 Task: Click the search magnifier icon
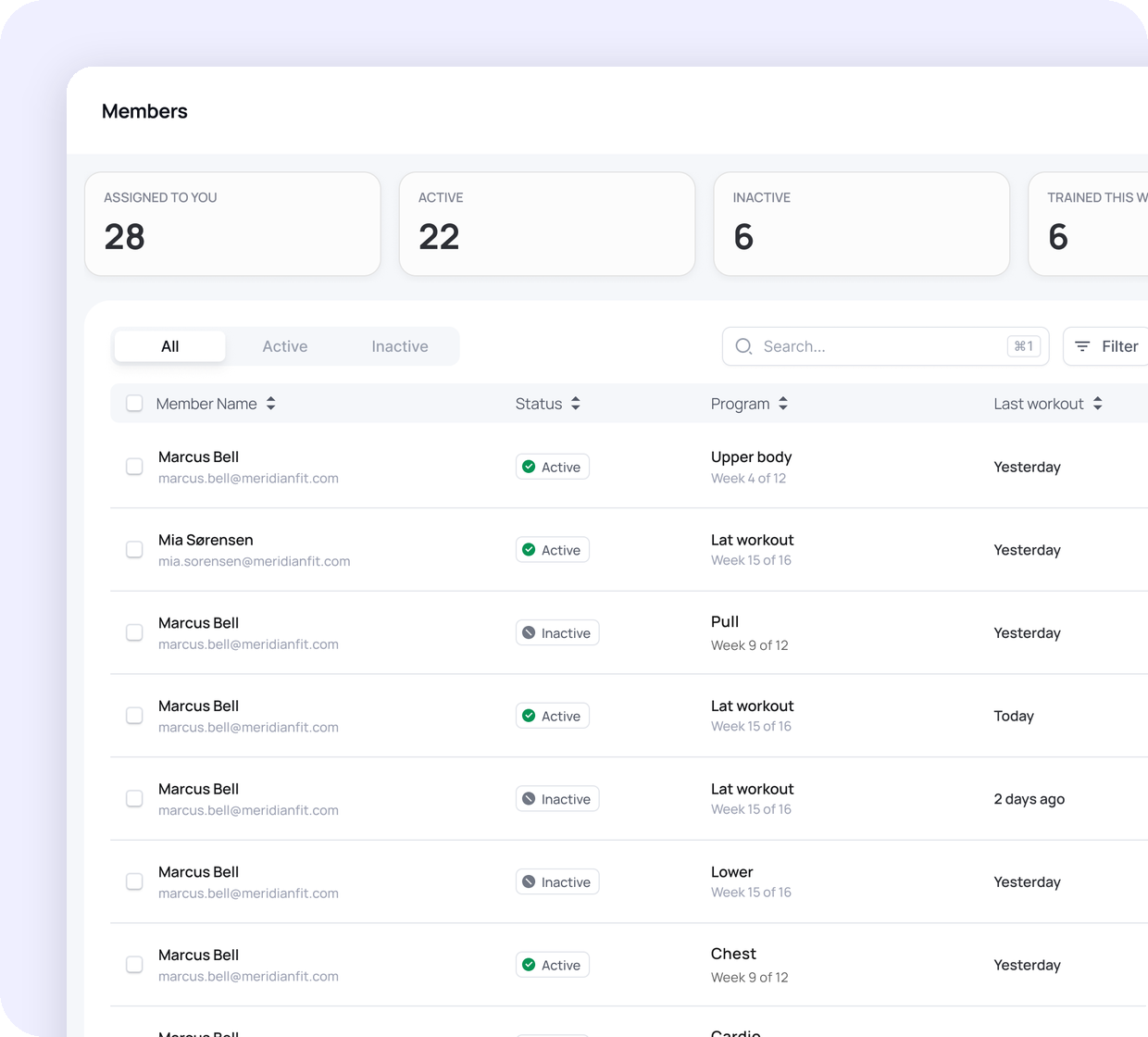pos(743,346)
